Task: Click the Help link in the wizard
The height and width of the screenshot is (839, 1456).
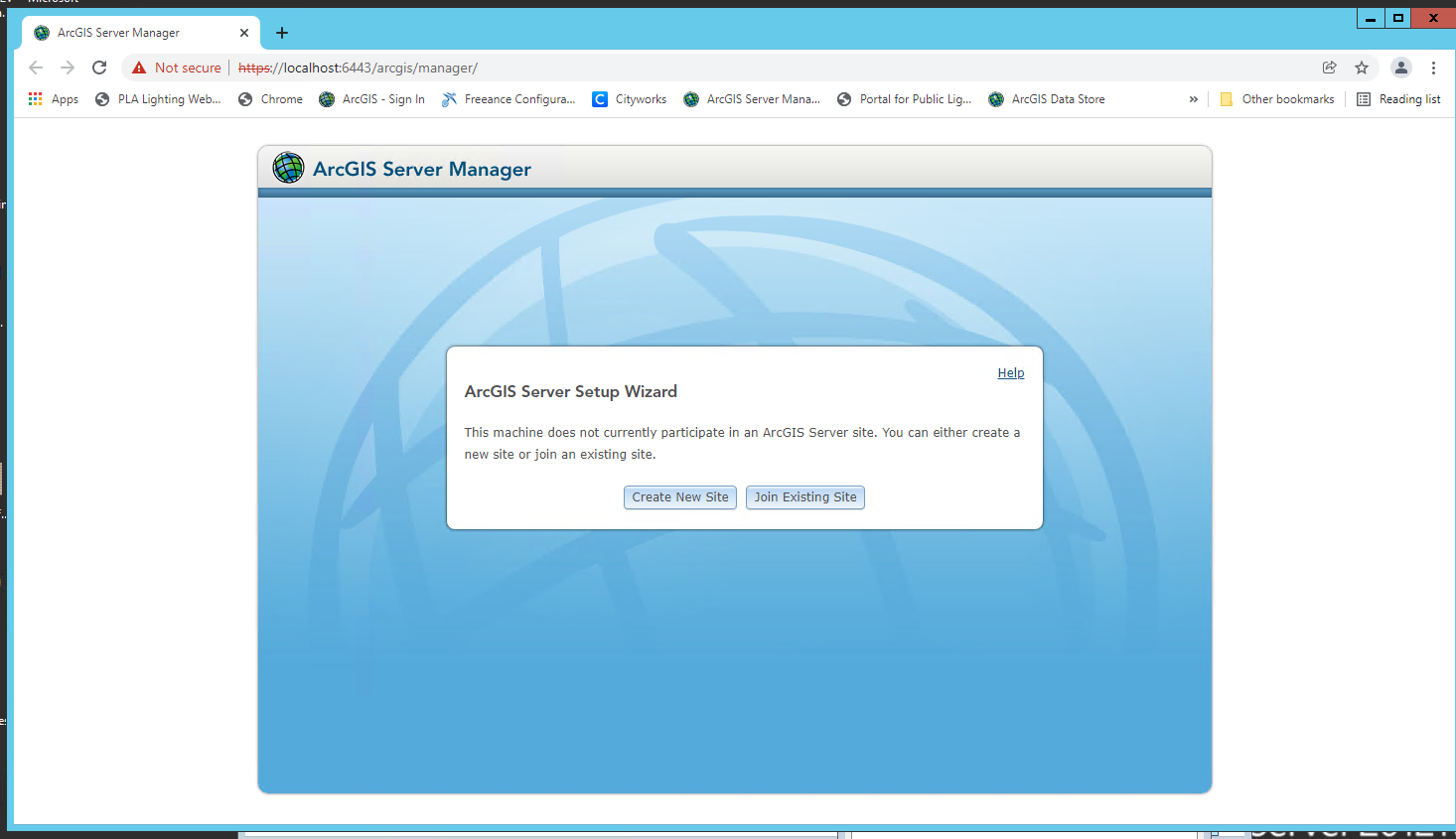Action: click(x=1011, y=372)
